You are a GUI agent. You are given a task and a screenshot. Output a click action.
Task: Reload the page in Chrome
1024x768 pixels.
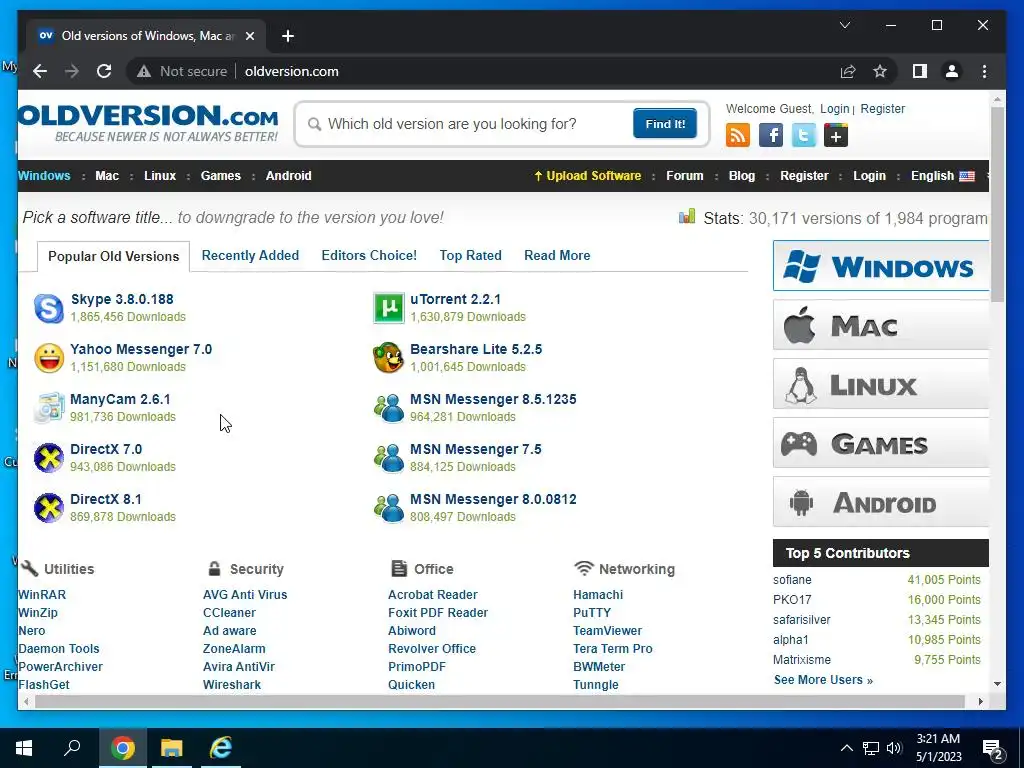click(x=104, y=71)
